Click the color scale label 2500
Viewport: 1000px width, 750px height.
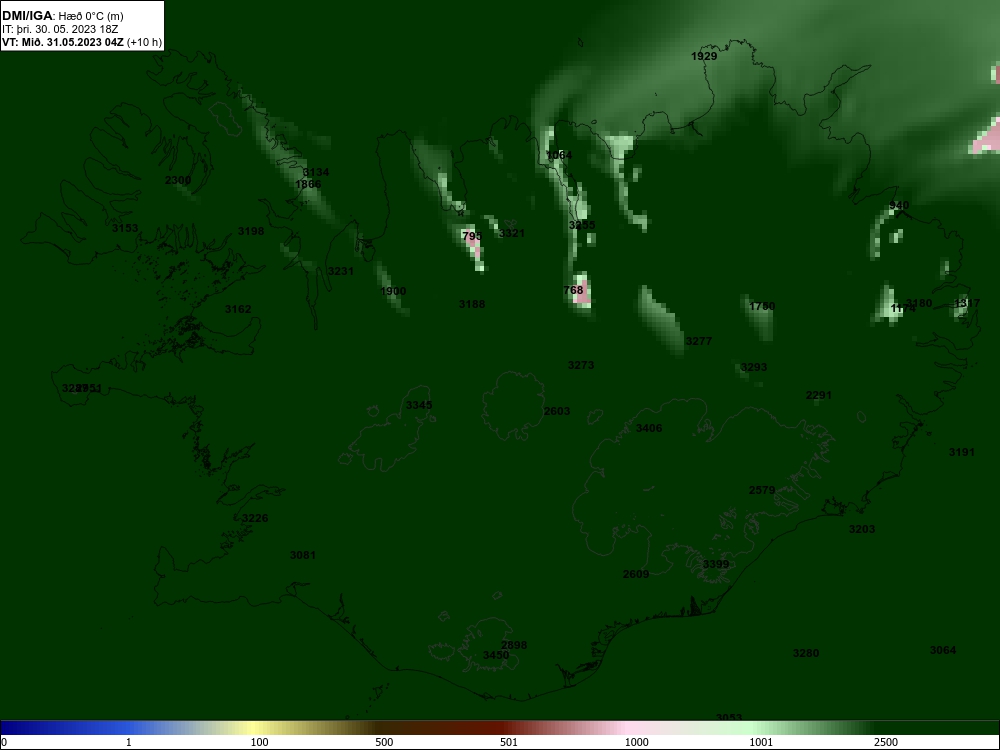pos(886,742)
